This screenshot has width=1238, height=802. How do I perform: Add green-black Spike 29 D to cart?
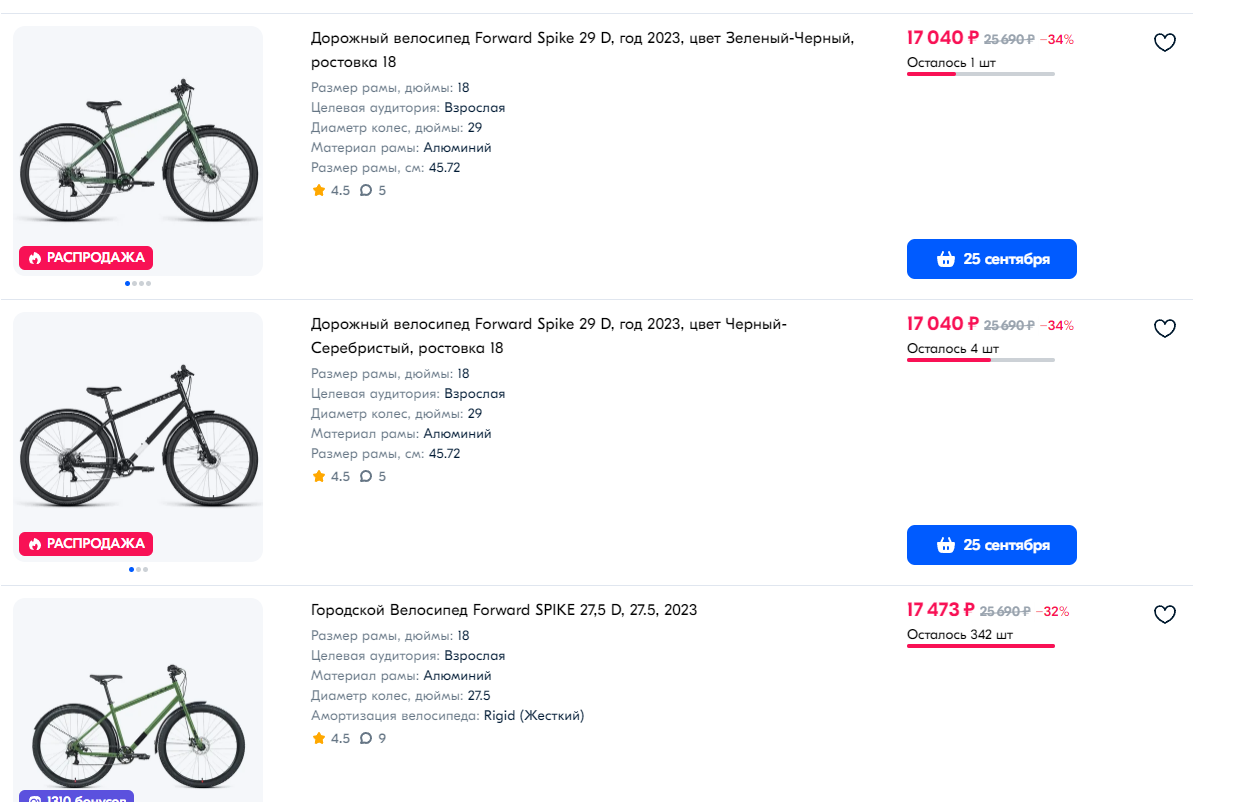coord(992,259)
